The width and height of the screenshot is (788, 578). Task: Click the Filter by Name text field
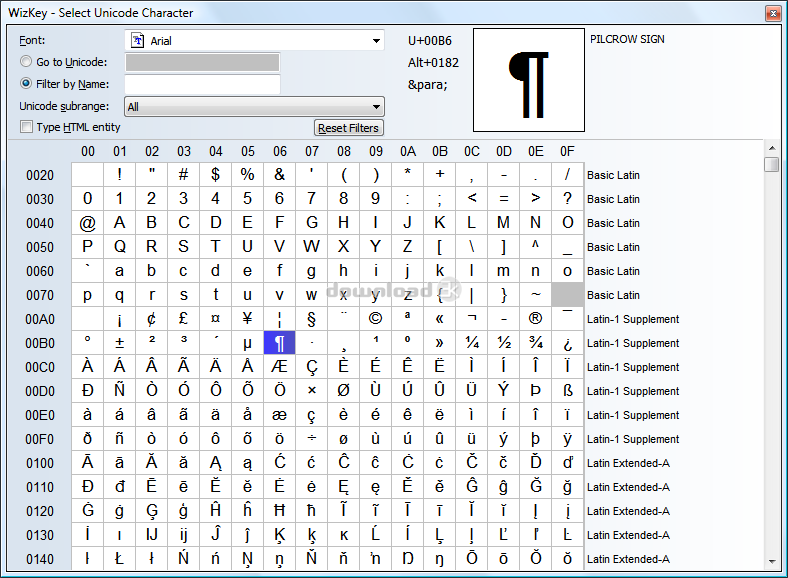coord(202,84)
